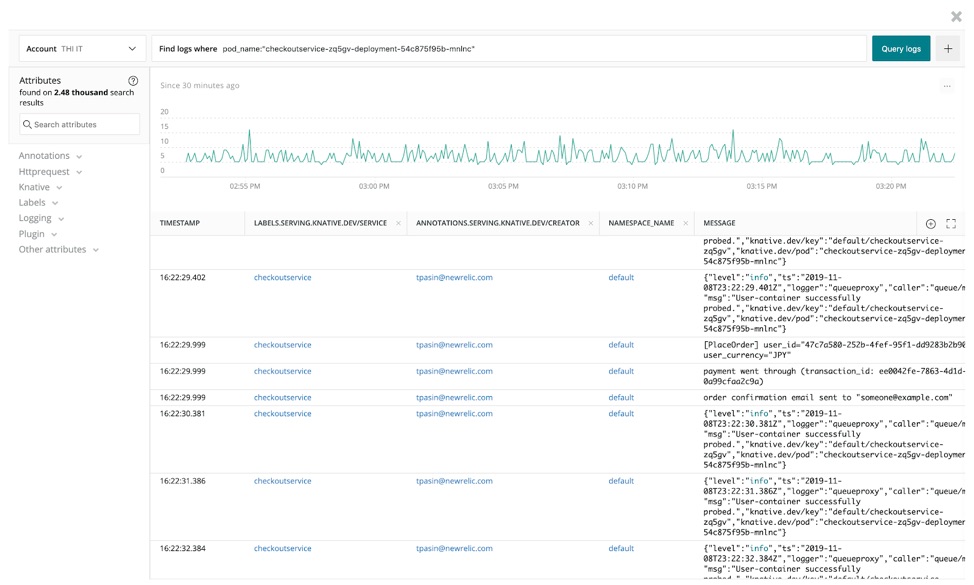The width and height of the screenshot is (974, 585).
Task: Click the Since 30 minutes ago label
Action: pyautogui.click(x=199, y=86)
